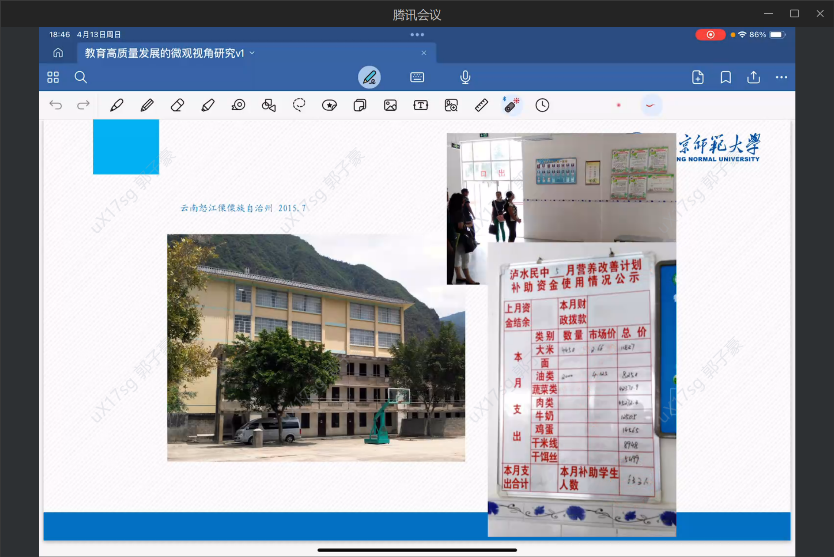Pick the red dot pen color
This screenshot has height=557, width=834.
click(x=618, y=105)
